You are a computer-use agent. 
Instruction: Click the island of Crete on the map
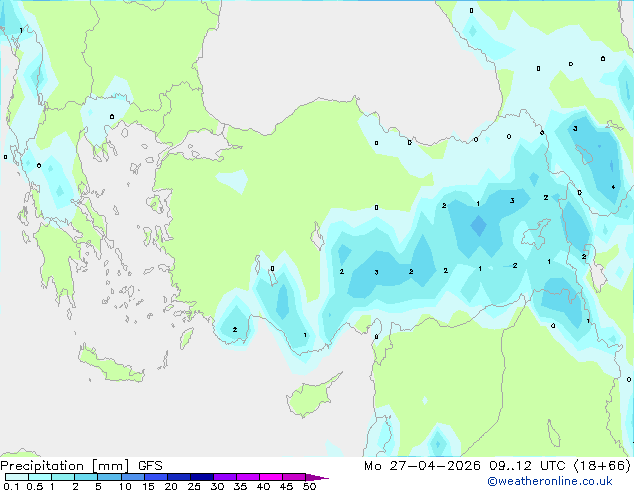[x=111, y=366]
